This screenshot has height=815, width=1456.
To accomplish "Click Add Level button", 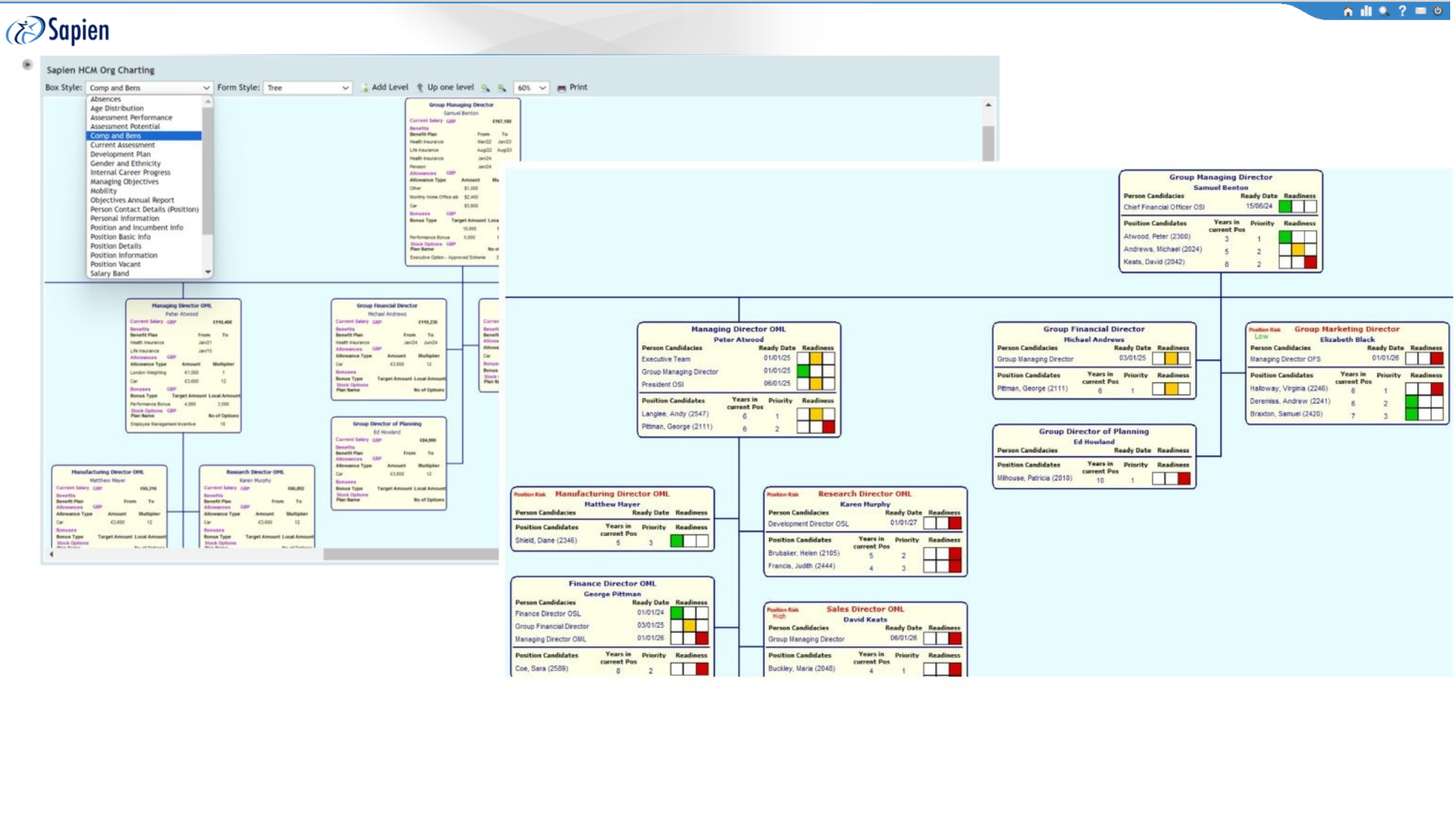I will (x=385, y=87).
